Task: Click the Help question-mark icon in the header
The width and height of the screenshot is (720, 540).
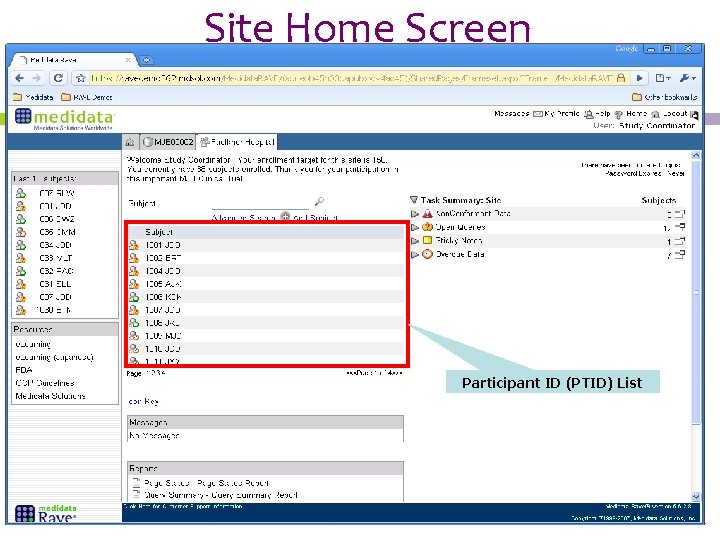Action: (x=619, y=114)
